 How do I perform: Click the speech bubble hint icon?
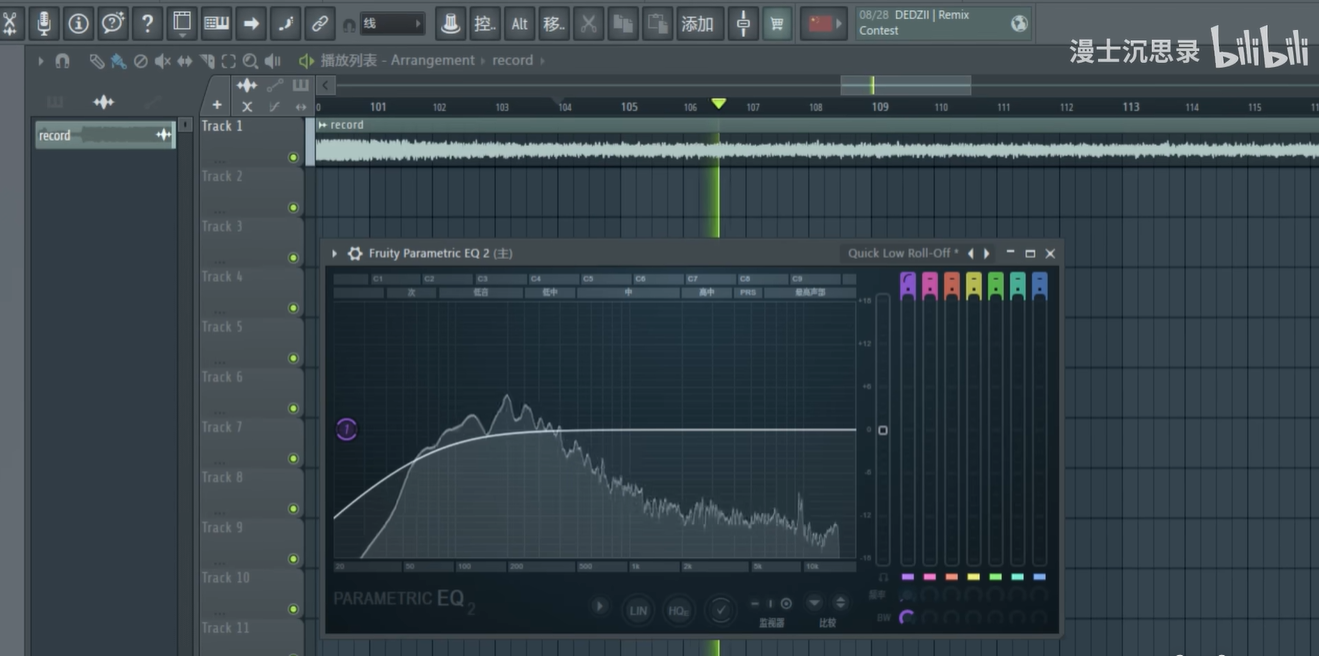[113, 23]
